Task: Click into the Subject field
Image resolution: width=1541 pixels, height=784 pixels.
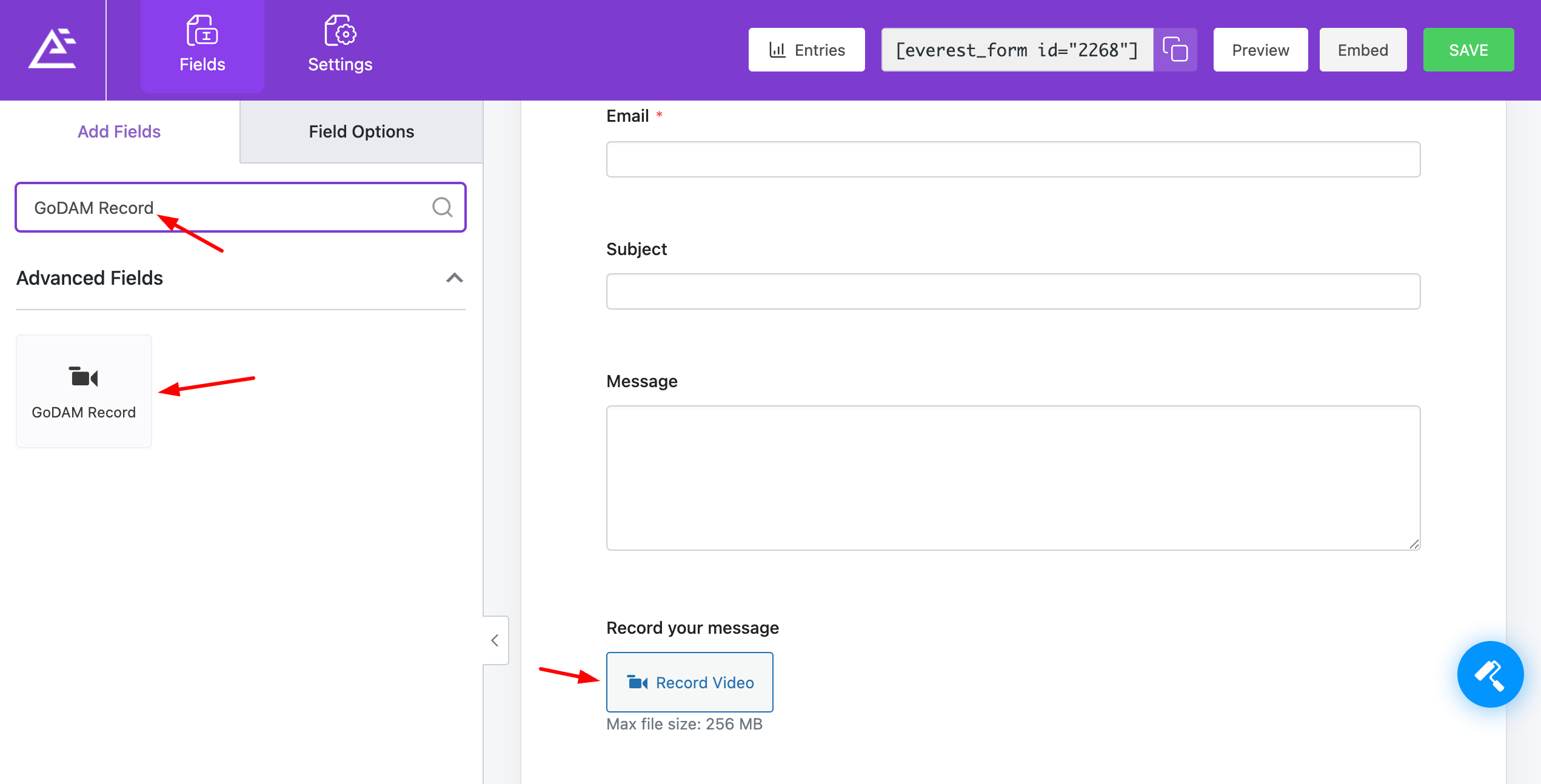Action: point(1012,291)
